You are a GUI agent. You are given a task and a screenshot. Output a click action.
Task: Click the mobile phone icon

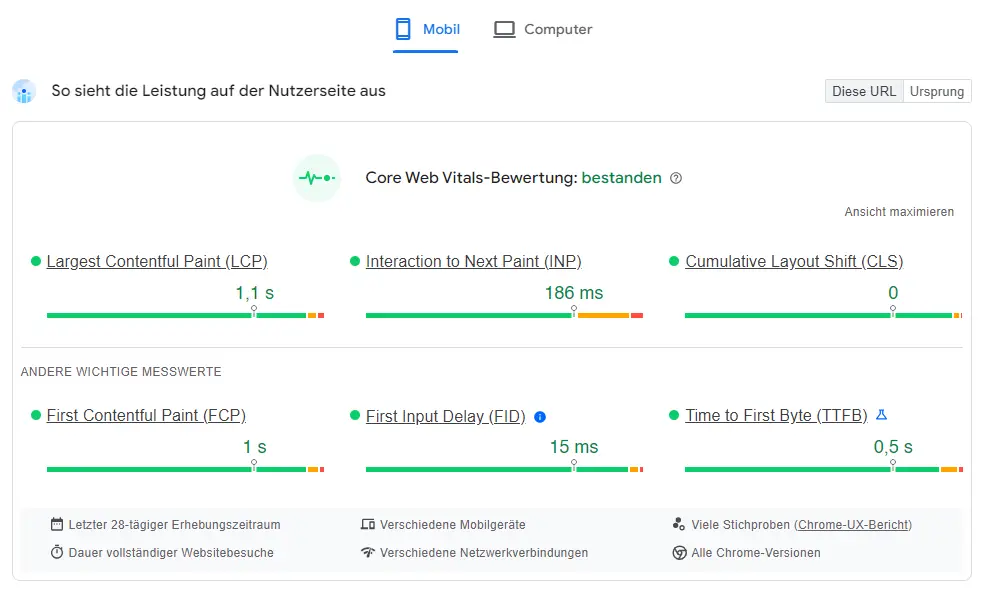point(404,29)
